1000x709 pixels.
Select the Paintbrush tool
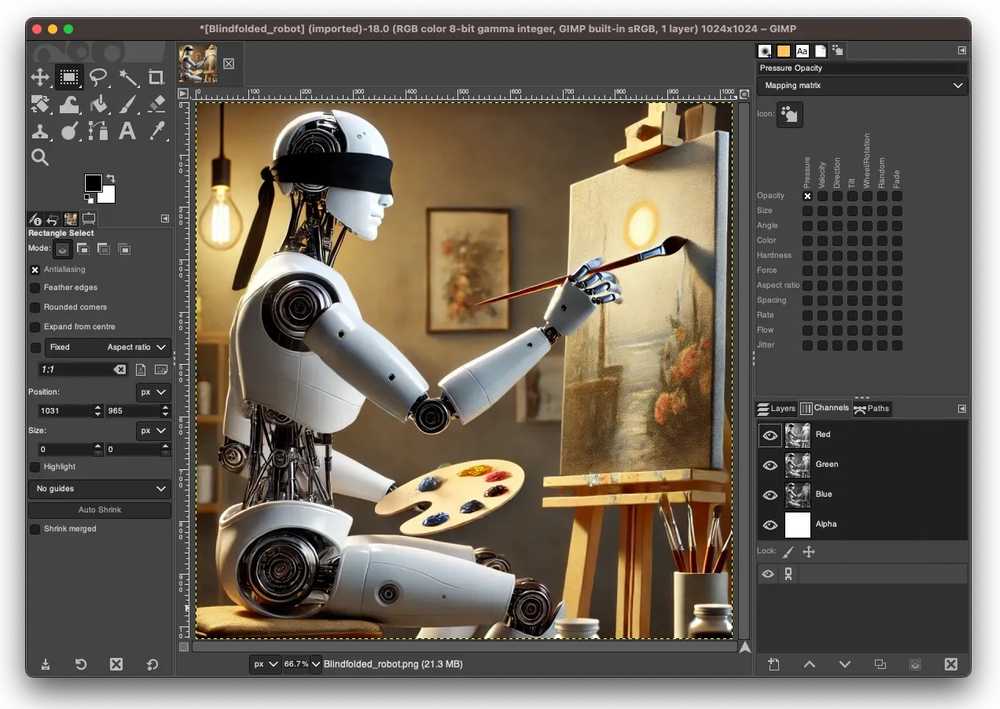(x=128, y=104)
